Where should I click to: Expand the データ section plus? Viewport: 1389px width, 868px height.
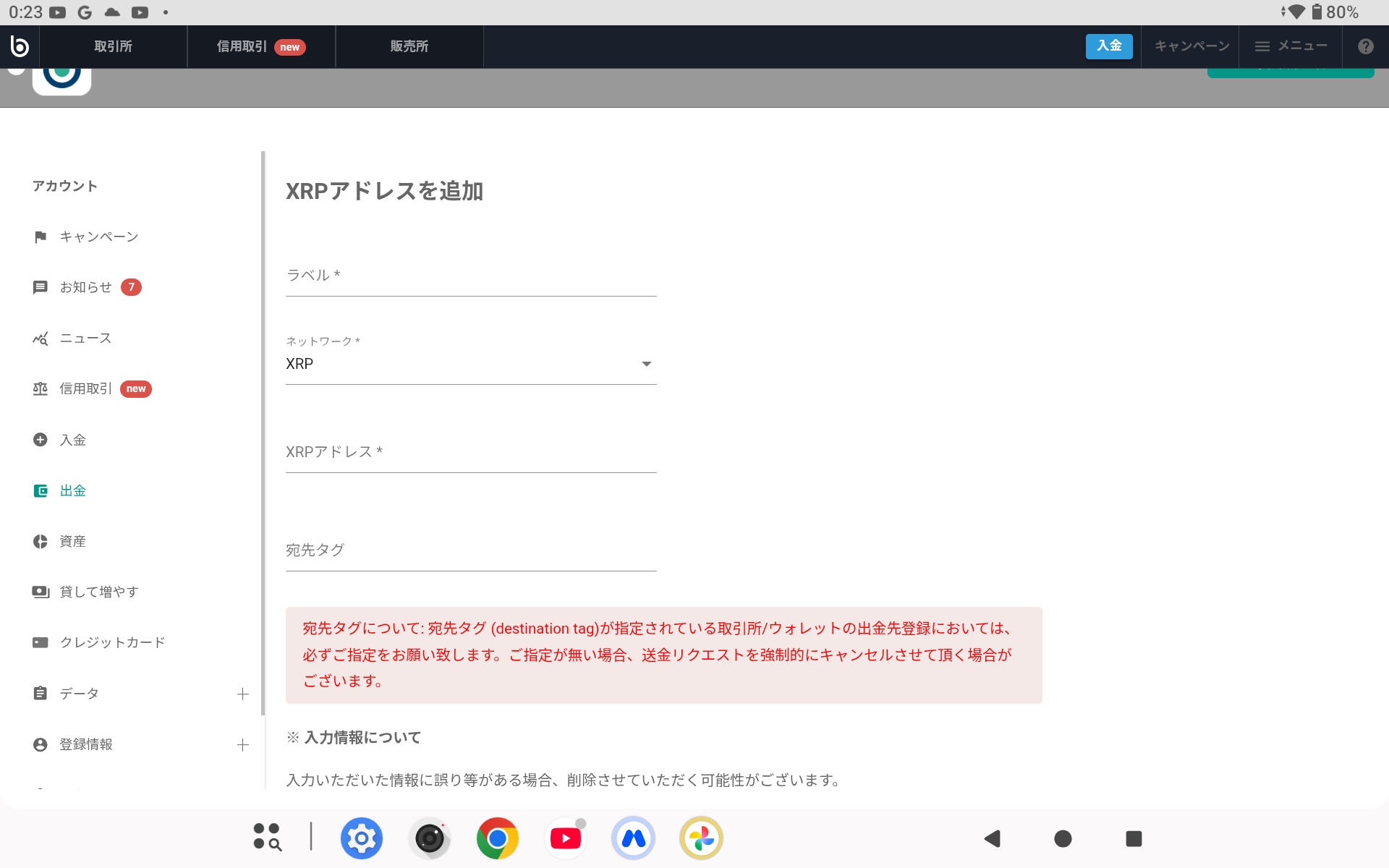(243, 694)
